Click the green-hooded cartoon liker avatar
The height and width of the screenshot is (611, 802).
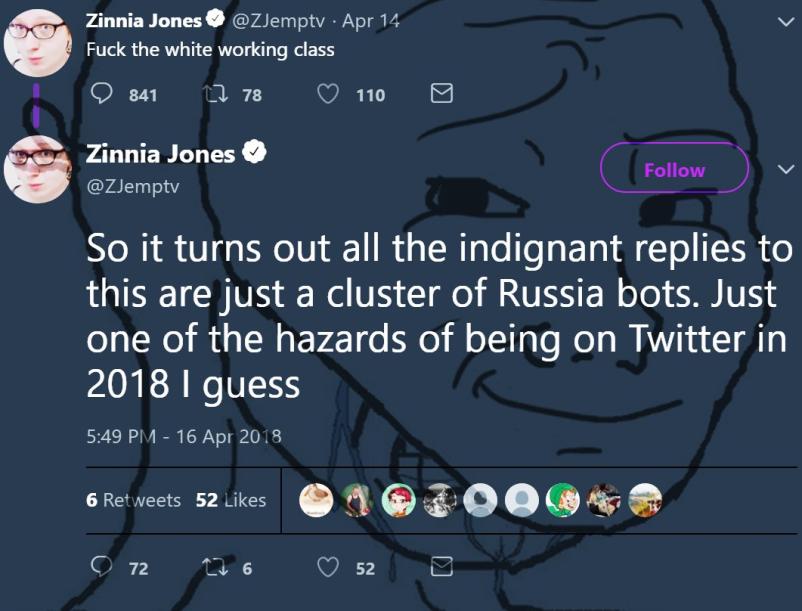point(563,499)
